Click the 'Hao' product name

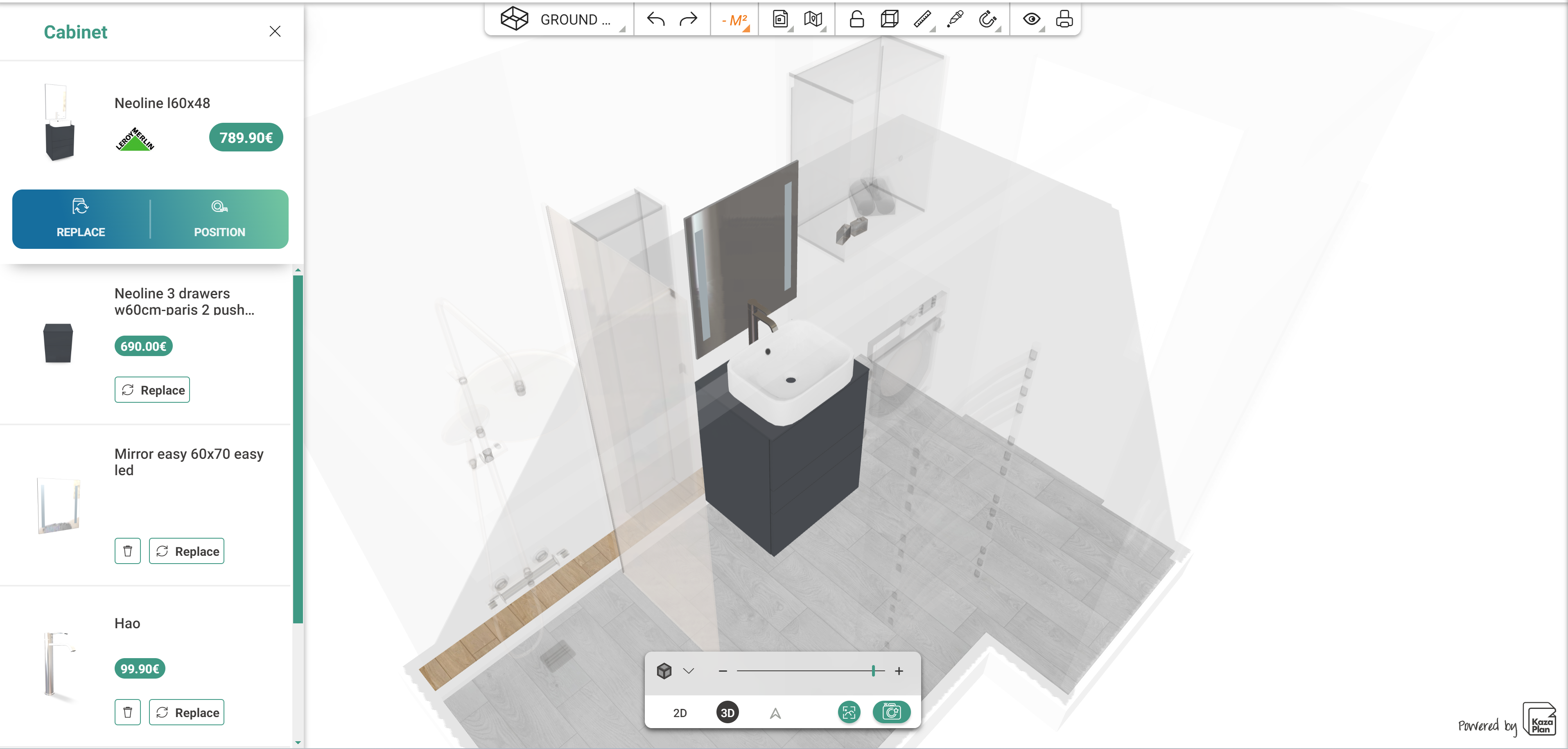pos(127,623)
